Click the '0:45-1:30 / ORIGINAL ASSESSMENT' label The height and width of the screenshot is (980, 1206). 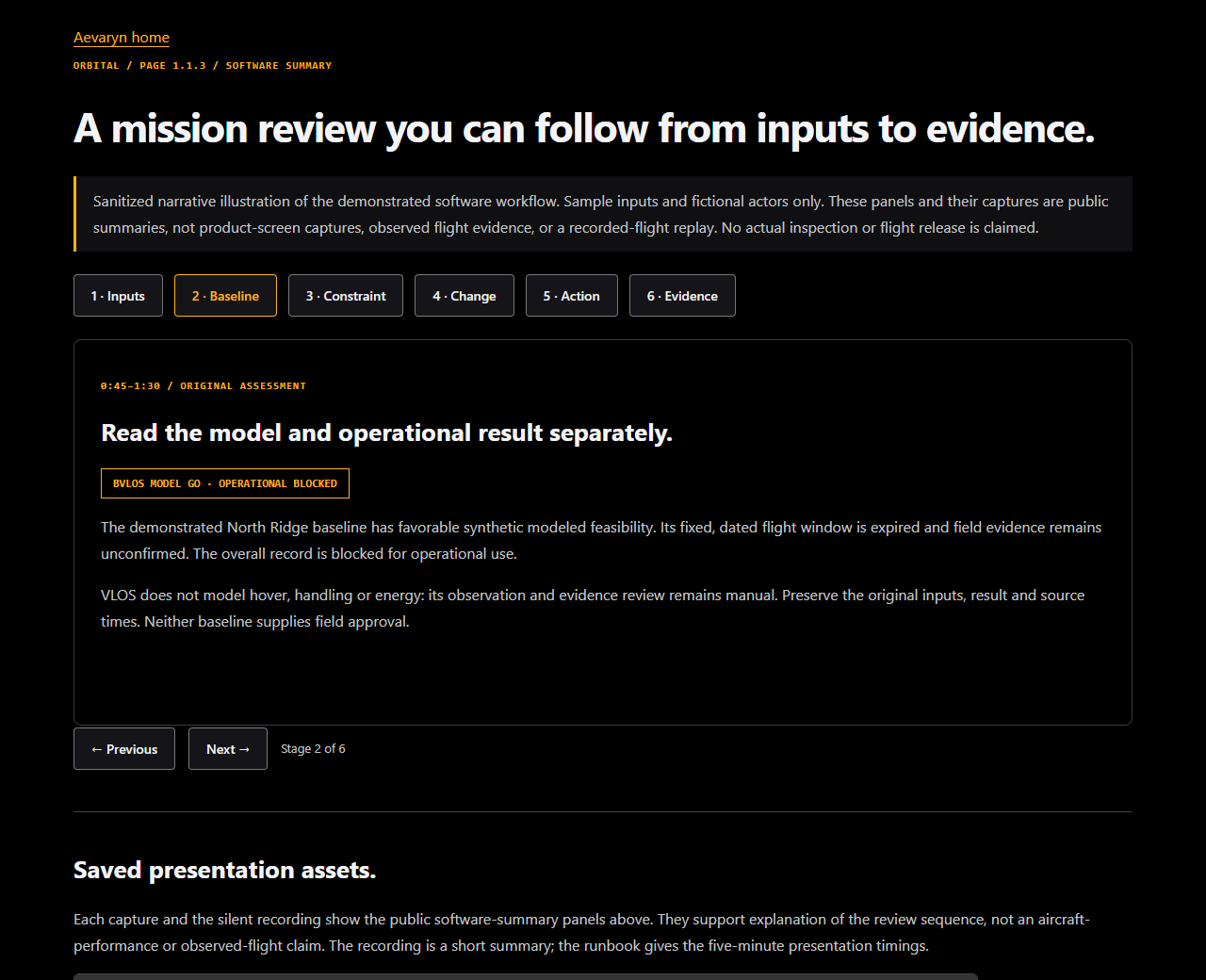pos(204,386)
